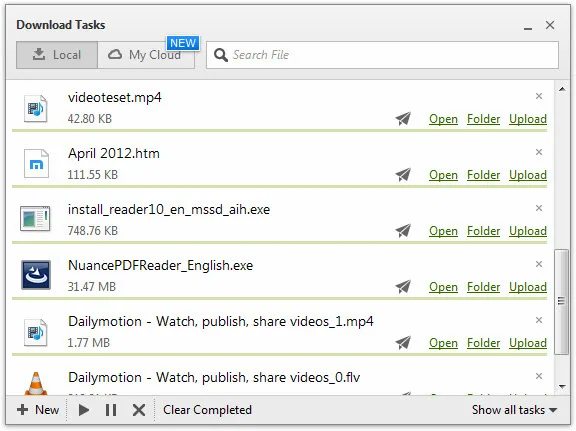The height and width of the screenshot is (431, 576).
Task: Remove April 2012.htm with its X
Action: (539, 152)
